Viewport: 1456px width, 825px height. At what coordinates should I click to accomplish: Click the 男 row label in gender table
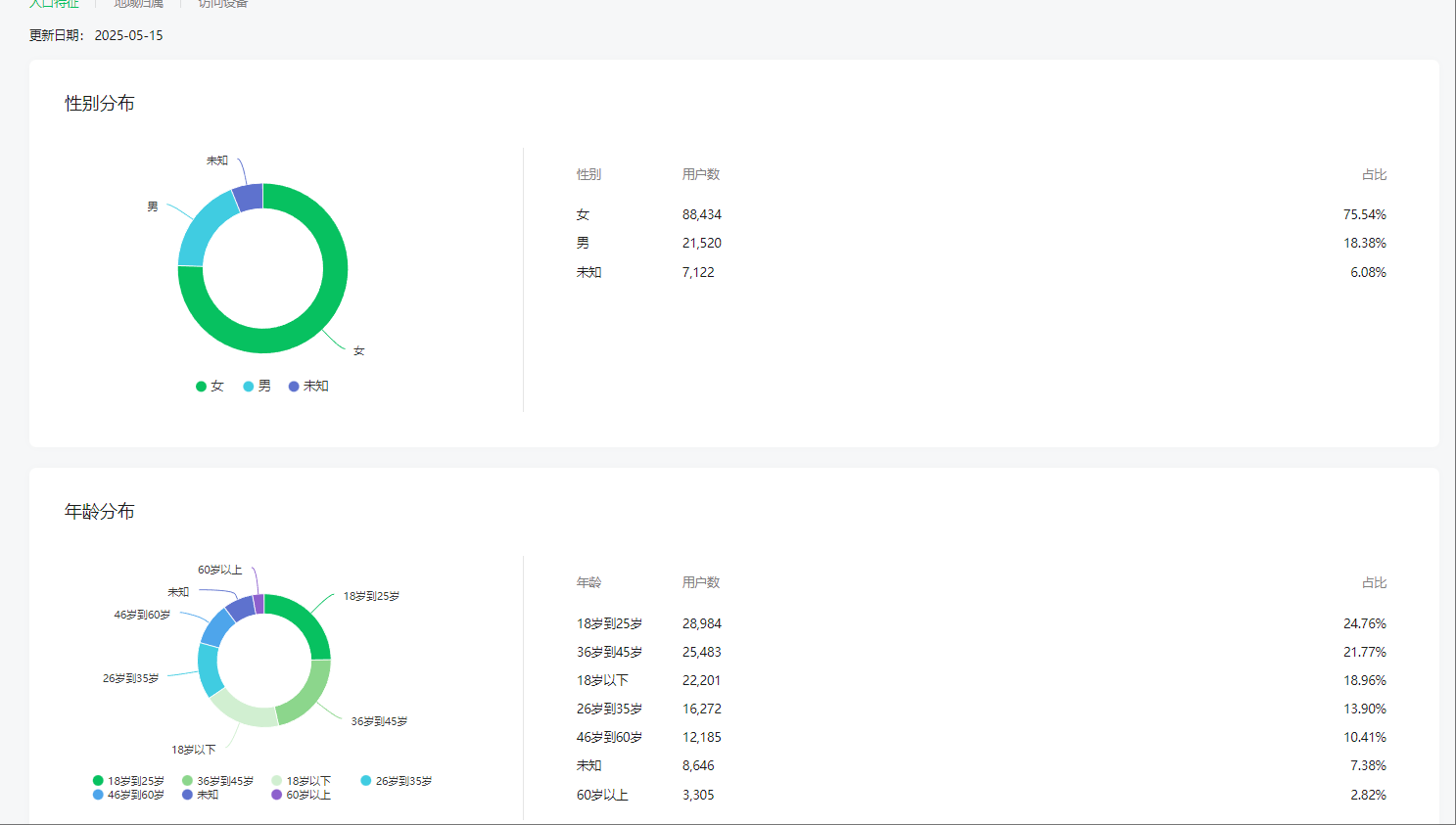(583, 243)
